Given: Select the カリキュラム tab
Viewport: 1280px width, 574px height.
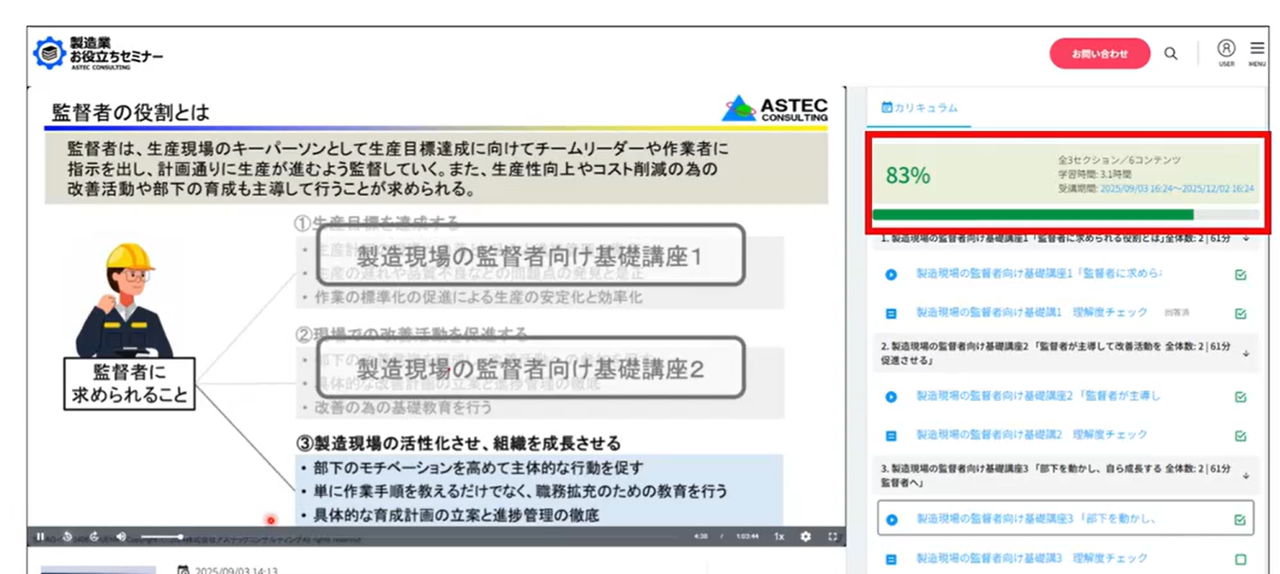Looking at the screenshot, I should (x=917, y=107).
